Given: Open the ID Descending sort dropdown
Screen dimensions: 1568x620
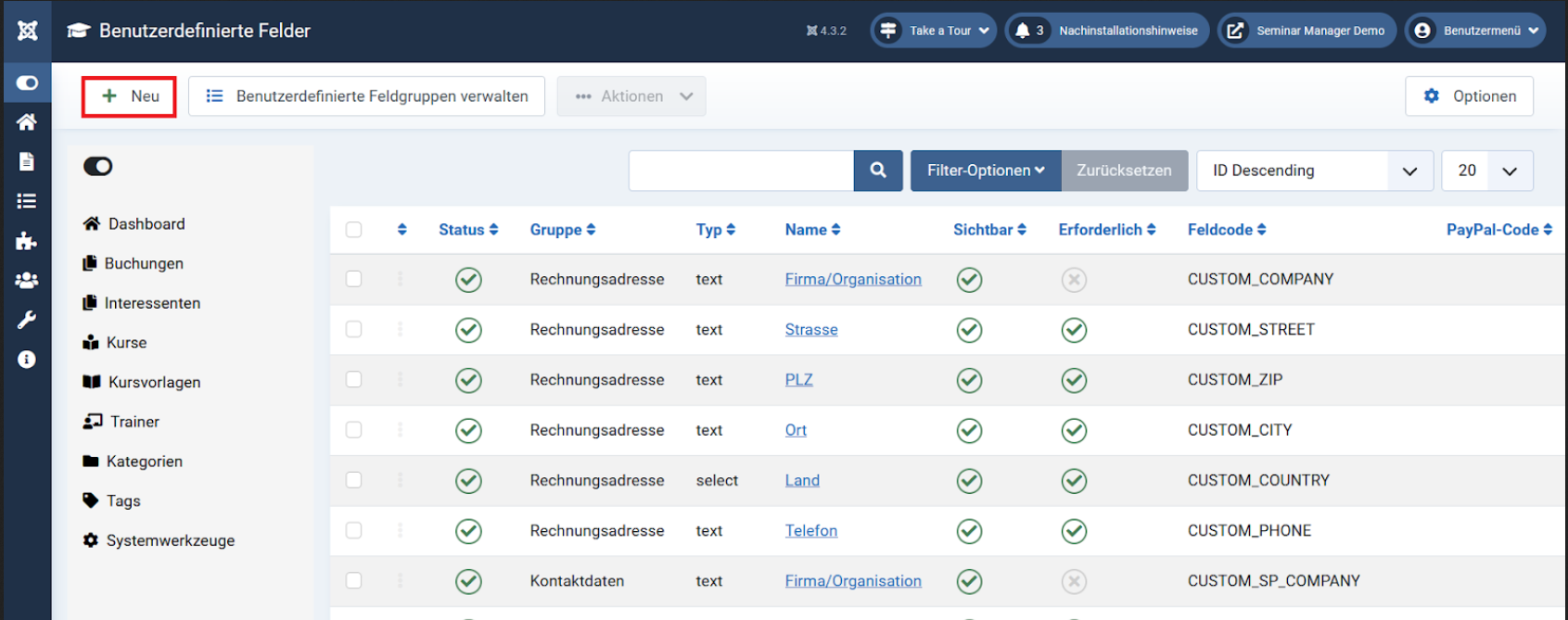Looking at the screenshot, I should pos(1314,171).
